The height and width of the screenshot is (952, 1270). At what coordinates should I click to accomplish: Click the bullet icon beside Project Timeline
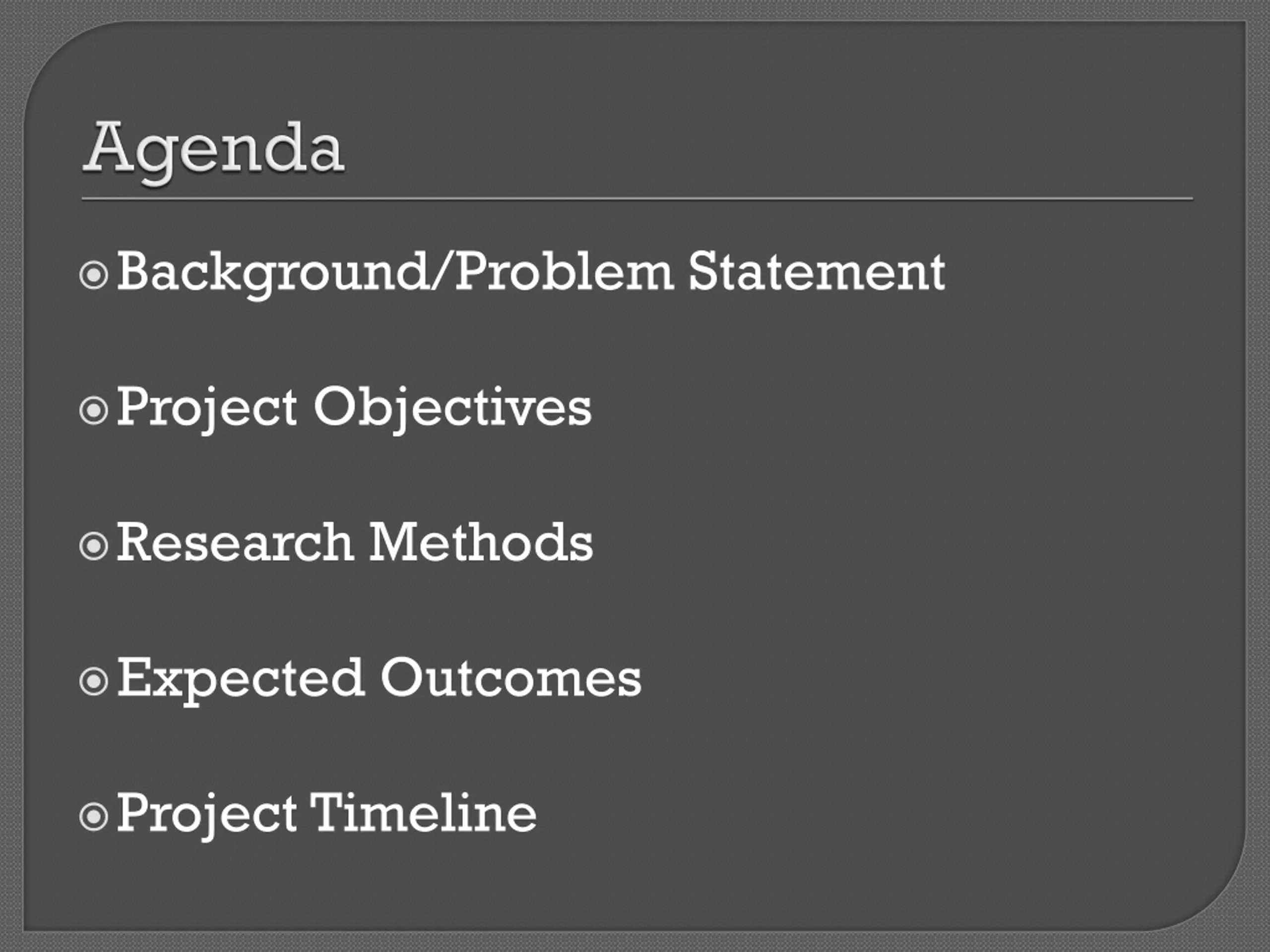(94, 817)
